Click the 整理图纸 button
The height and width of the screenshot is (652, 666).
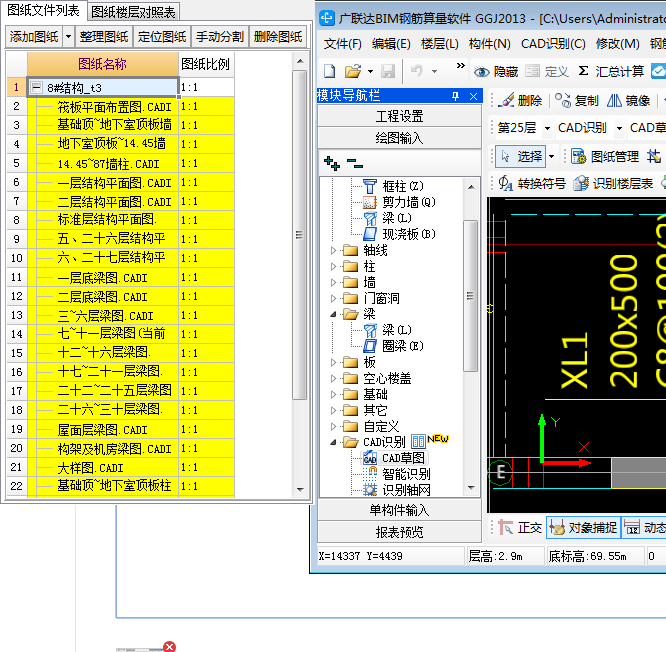coord(104,37)
